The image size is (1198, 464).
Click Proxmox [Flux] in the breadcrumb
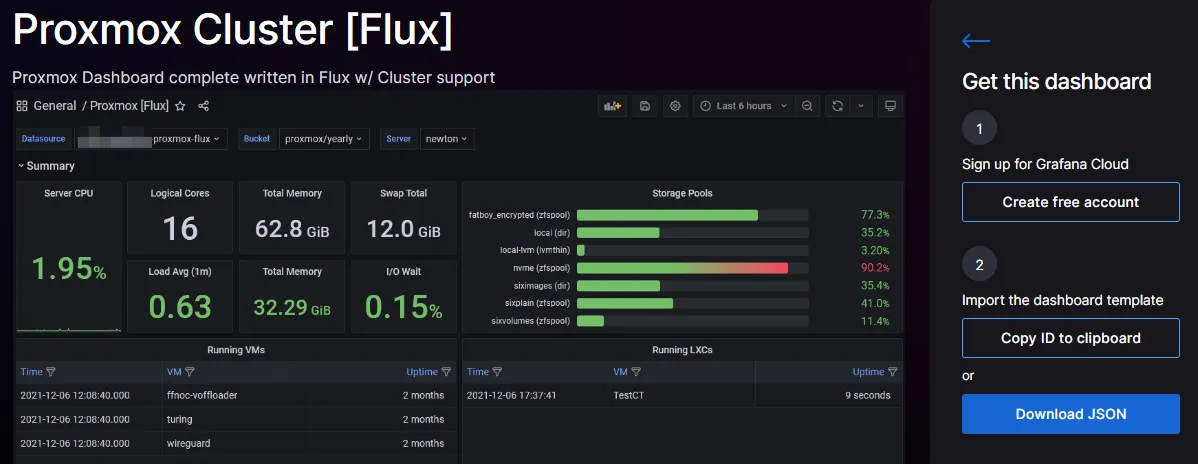(x=129, y=106)
